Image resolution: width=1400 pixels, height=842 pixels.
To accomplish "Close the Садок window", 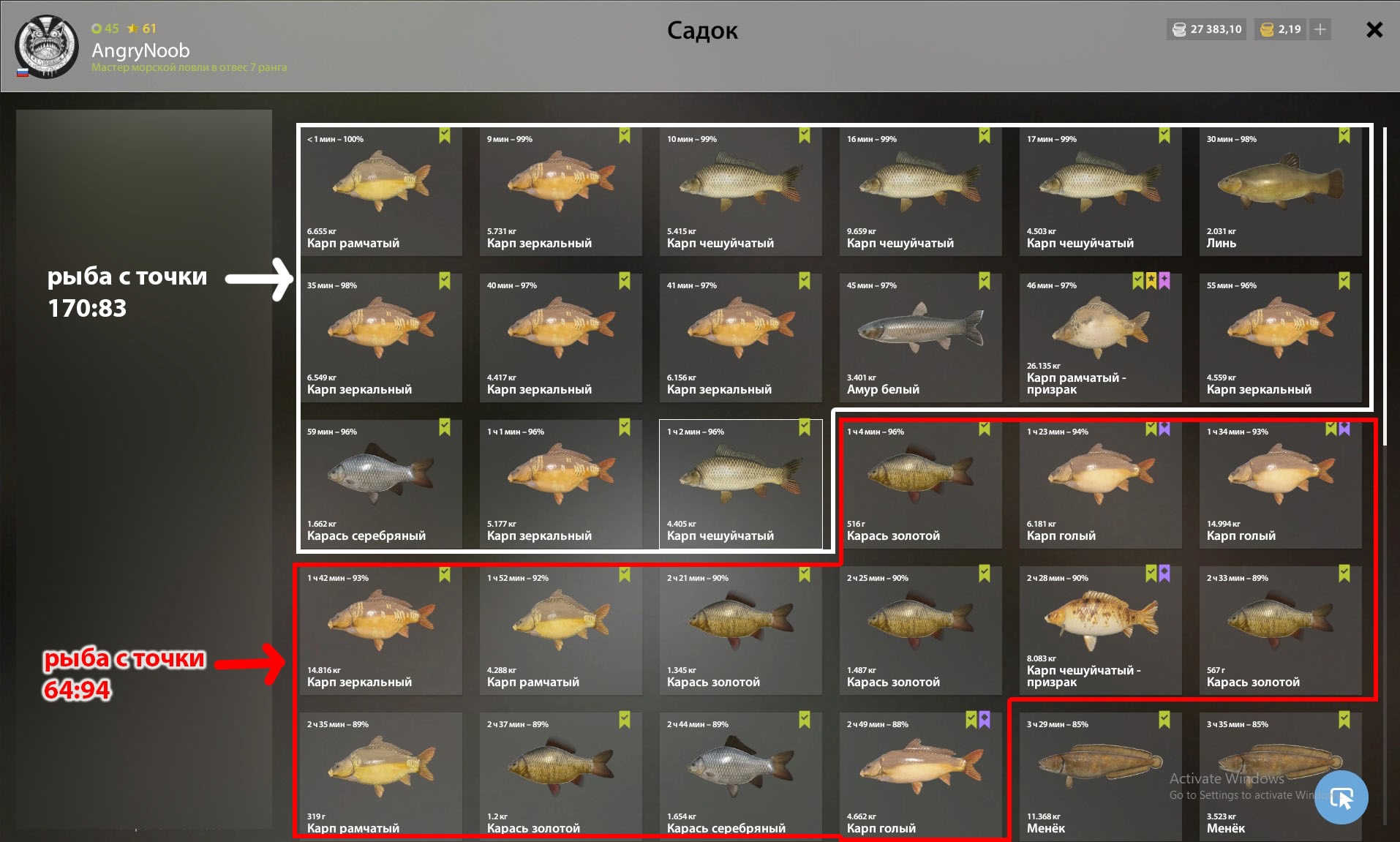I will 1374,29.
